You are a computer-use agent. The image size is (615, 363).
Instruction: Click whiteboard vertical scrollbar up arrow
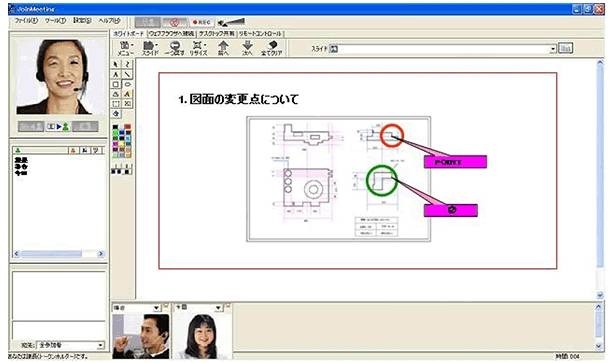pos(600,63)
